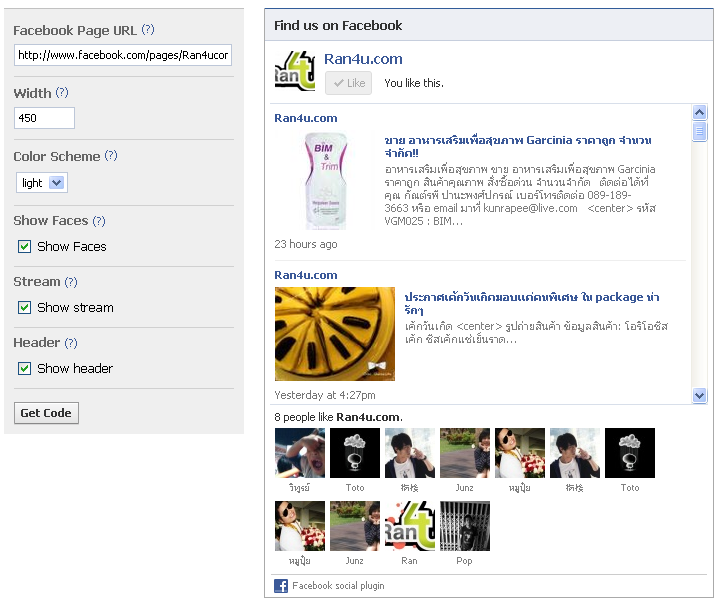Uncheck the Show header checkbox
Viewport: 718px width, 602px height.
pyautogui.click(x=24, y=369)
